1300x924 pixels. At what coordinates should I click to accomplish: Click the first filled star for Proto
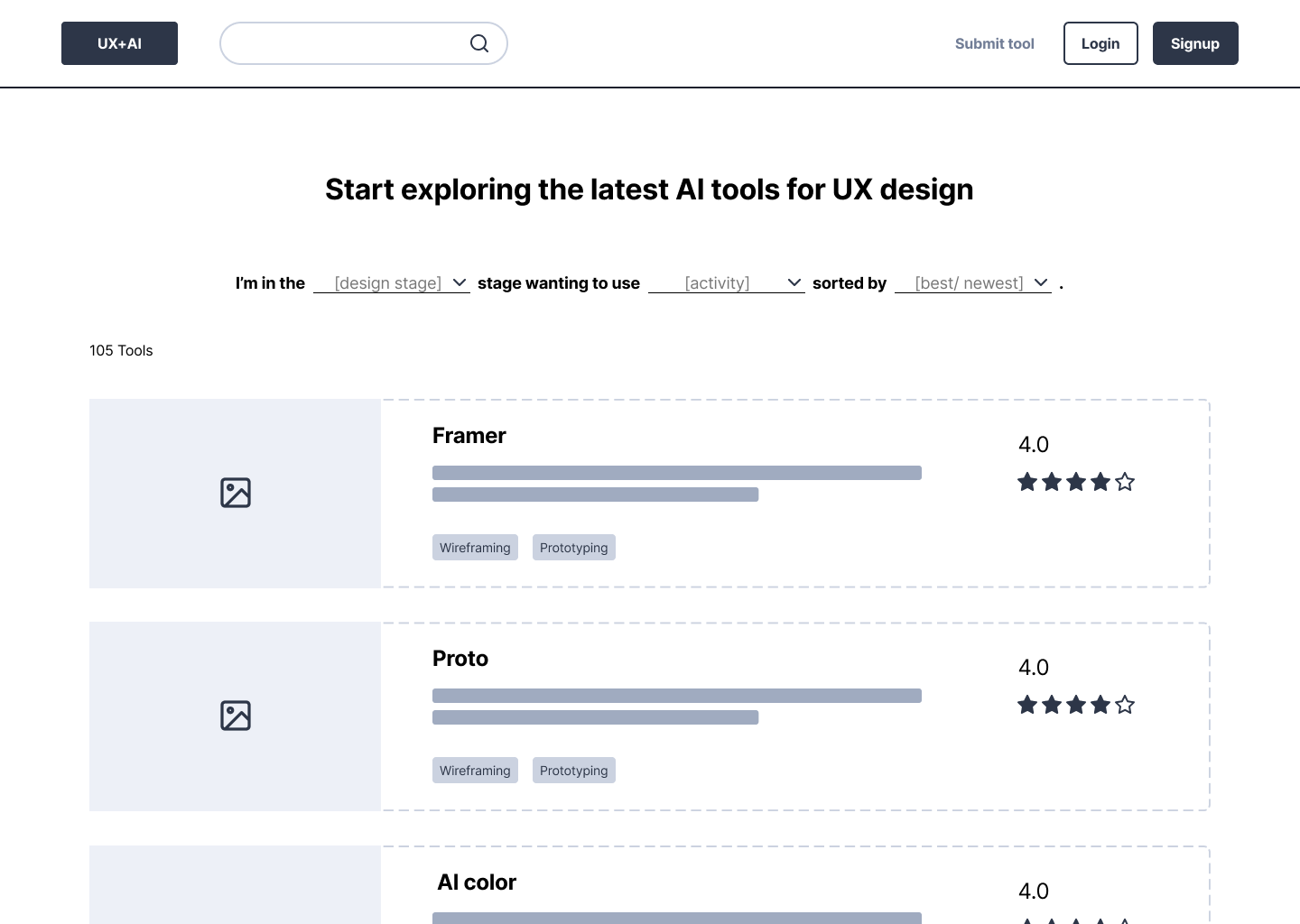(1027, 705)
